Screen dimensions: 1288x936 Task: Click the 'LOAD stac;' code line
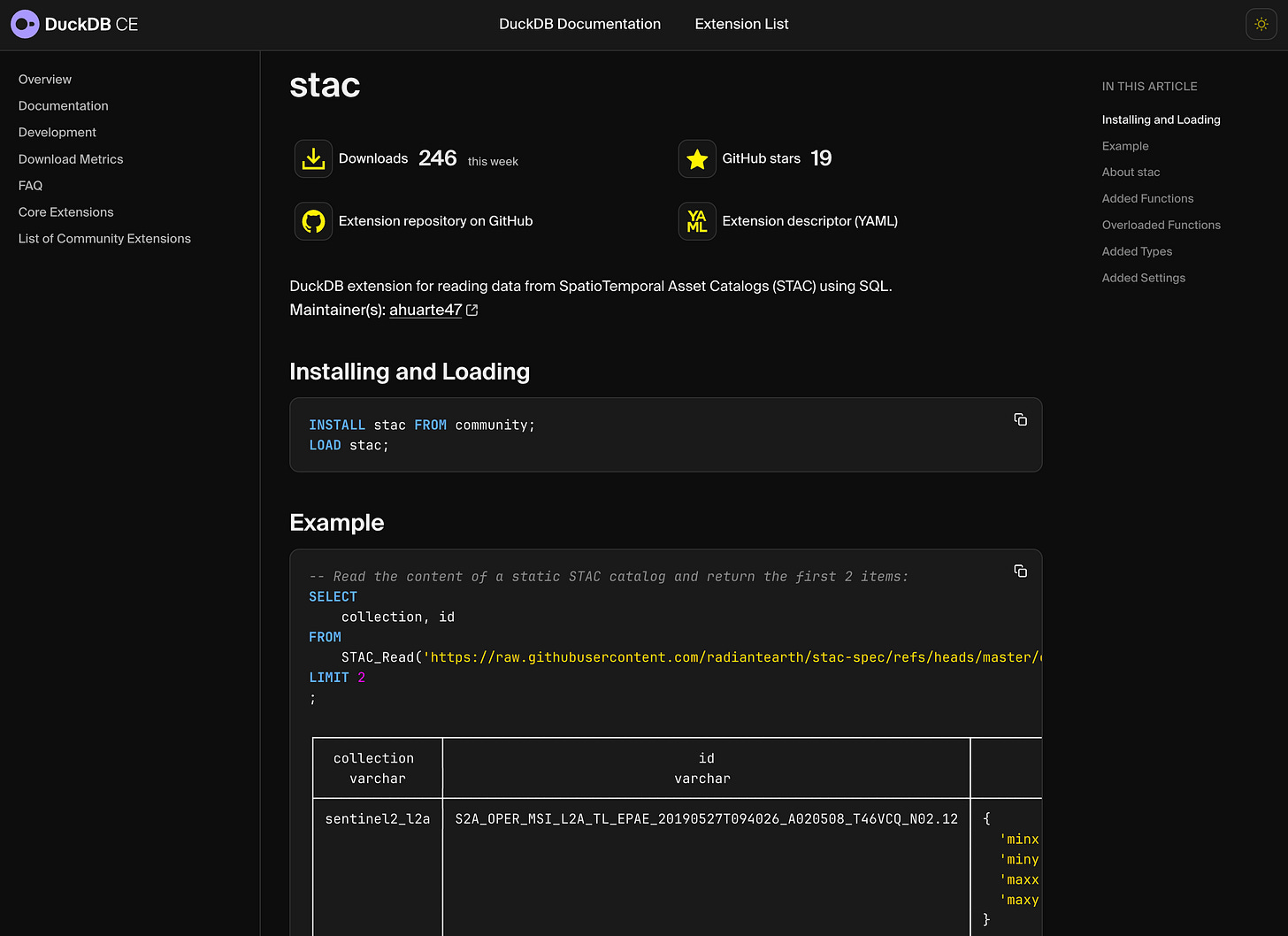(349, 446)
